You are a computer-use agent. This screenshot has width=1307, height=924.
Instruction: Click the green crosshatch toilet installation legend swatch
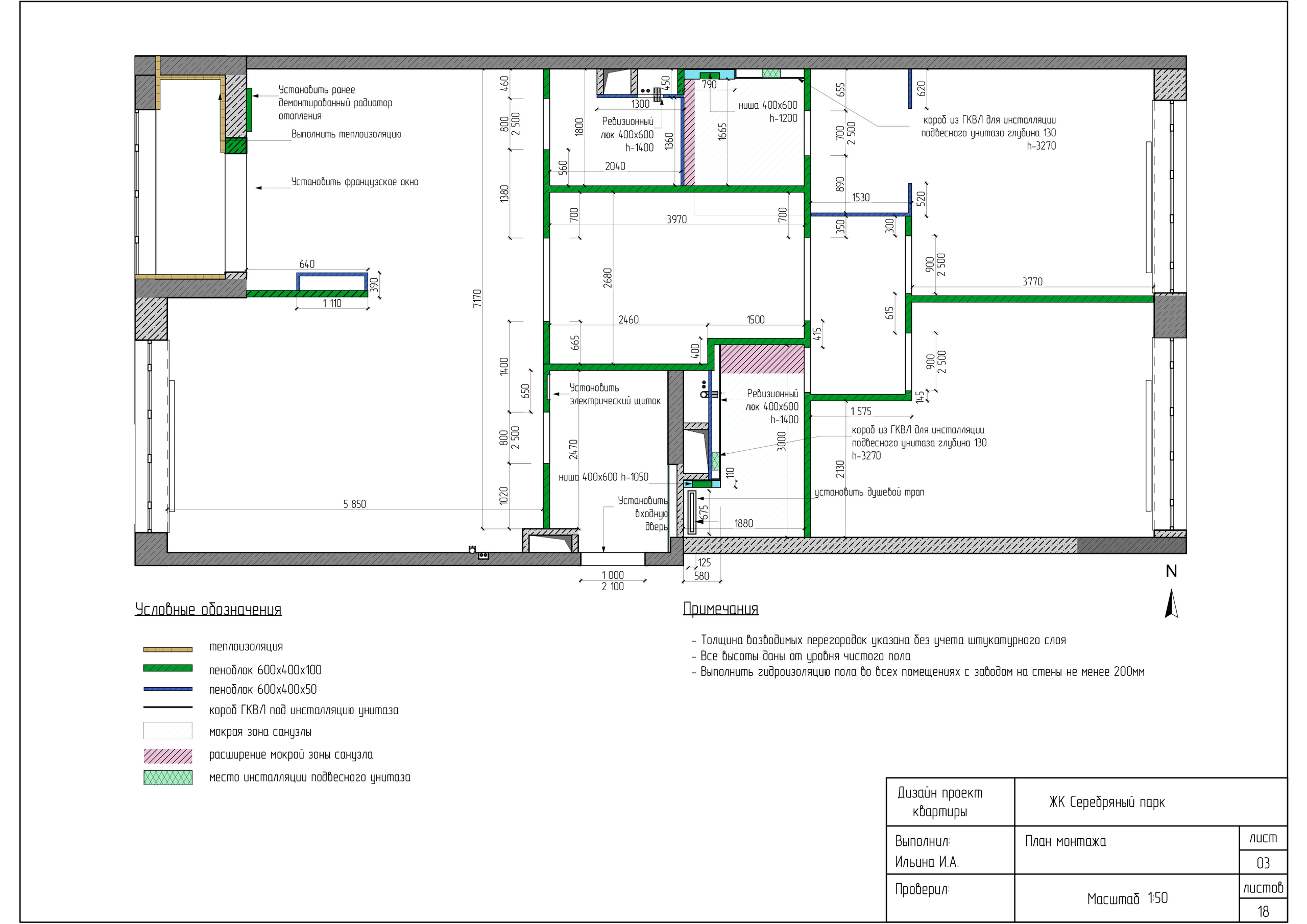pyautogui.click(x=167, y=777)
